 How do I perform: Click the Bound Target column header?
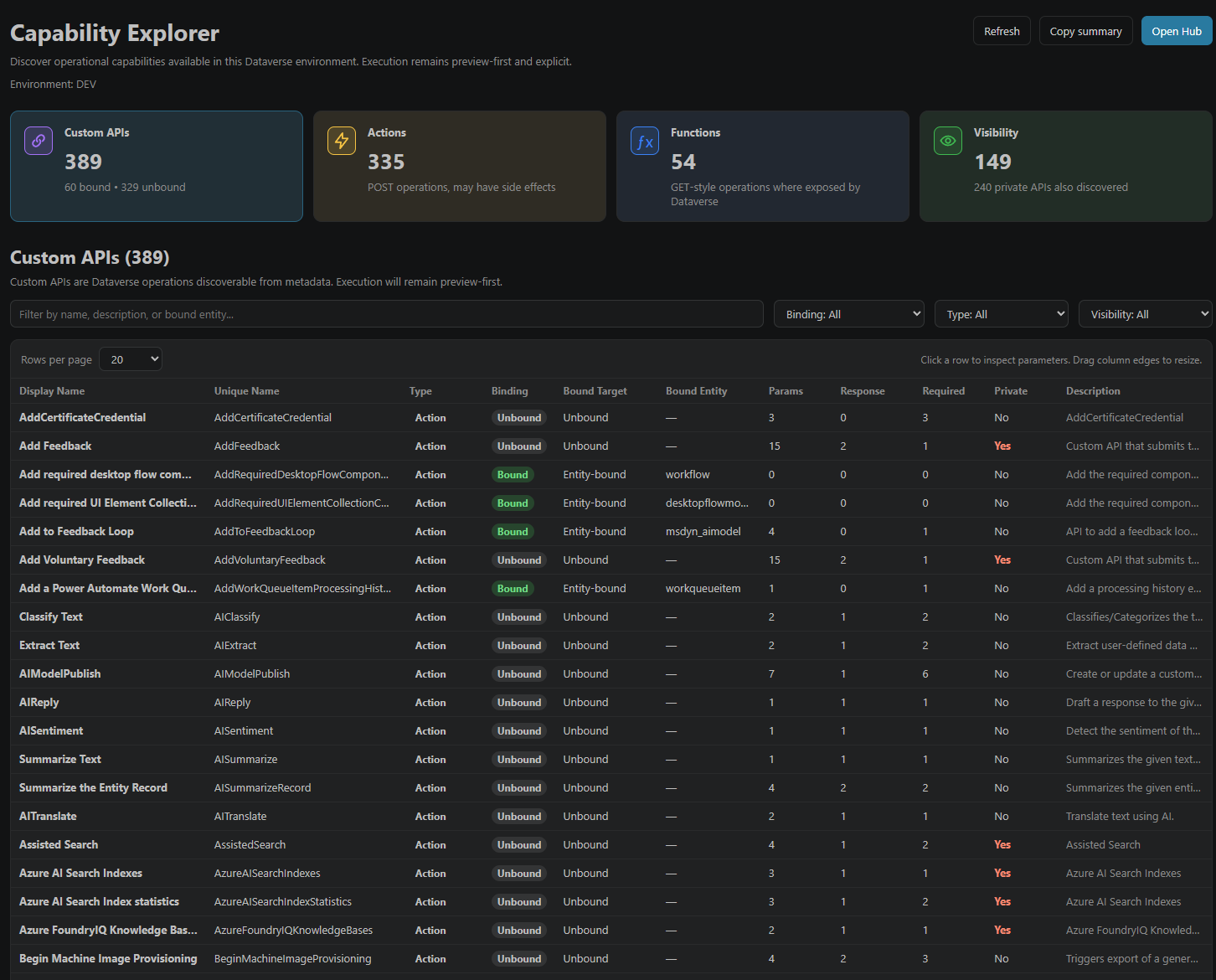click(595, 391)
